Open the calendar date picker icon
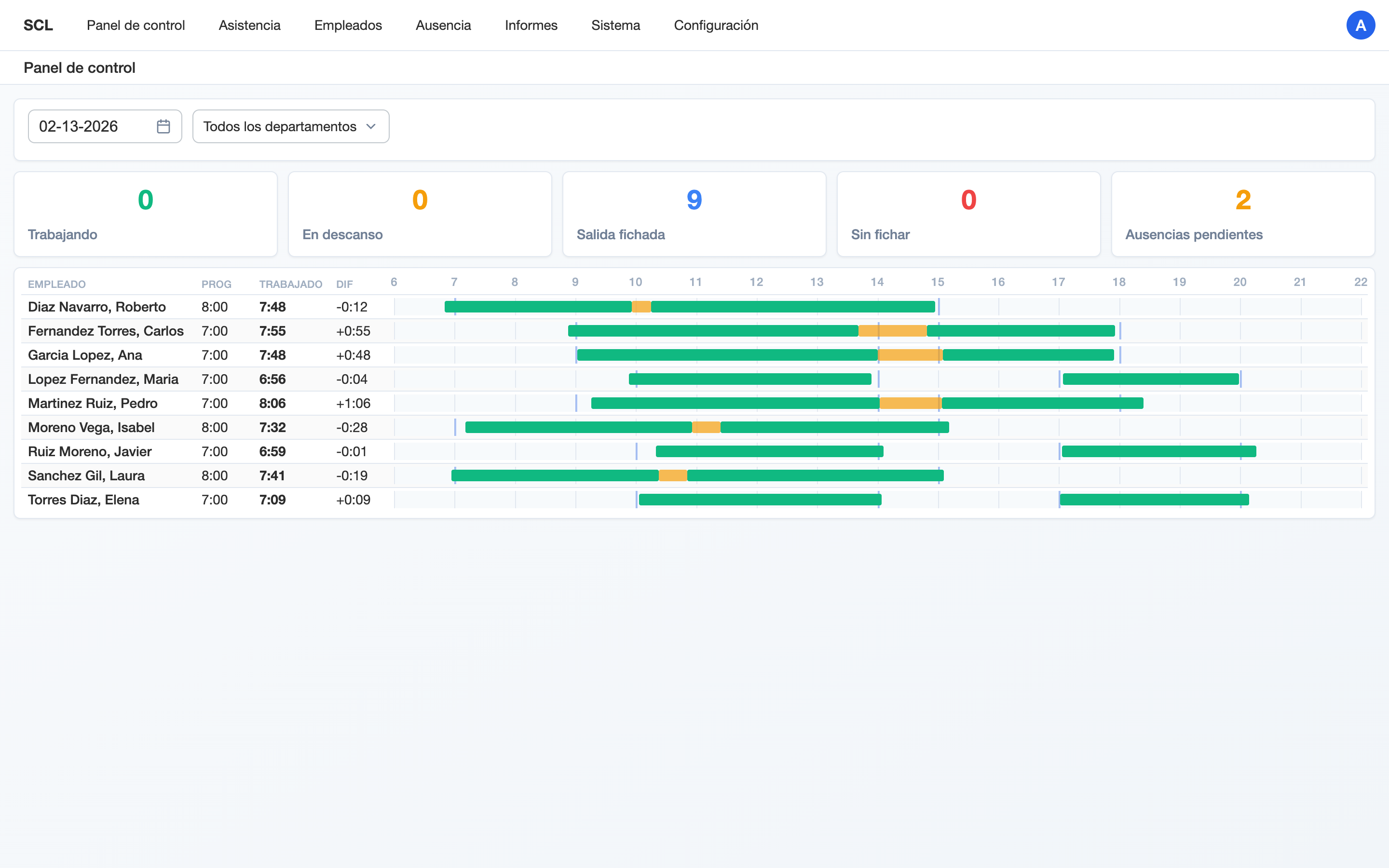This screenshot has height=868, width=1389. click(163, 126)
